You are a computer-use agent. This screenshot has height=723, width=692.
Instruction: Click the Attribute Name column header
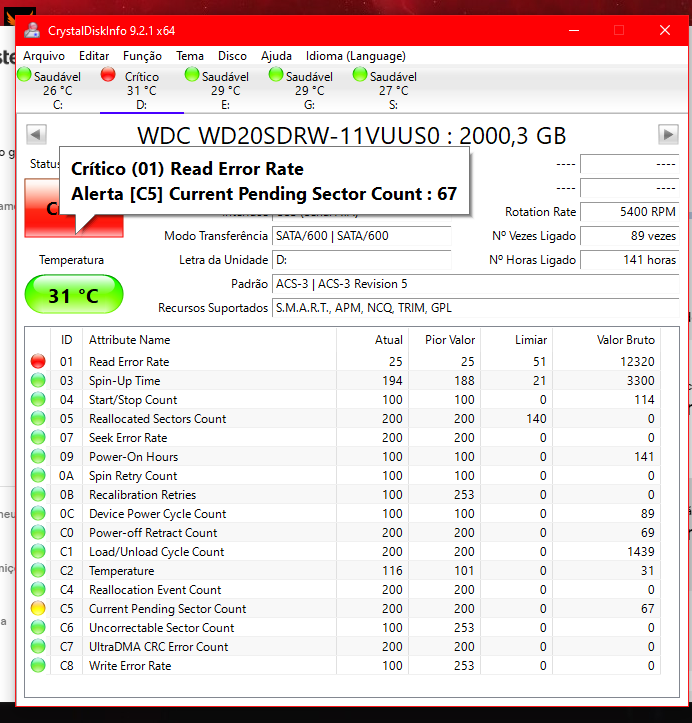pos(210,340)
